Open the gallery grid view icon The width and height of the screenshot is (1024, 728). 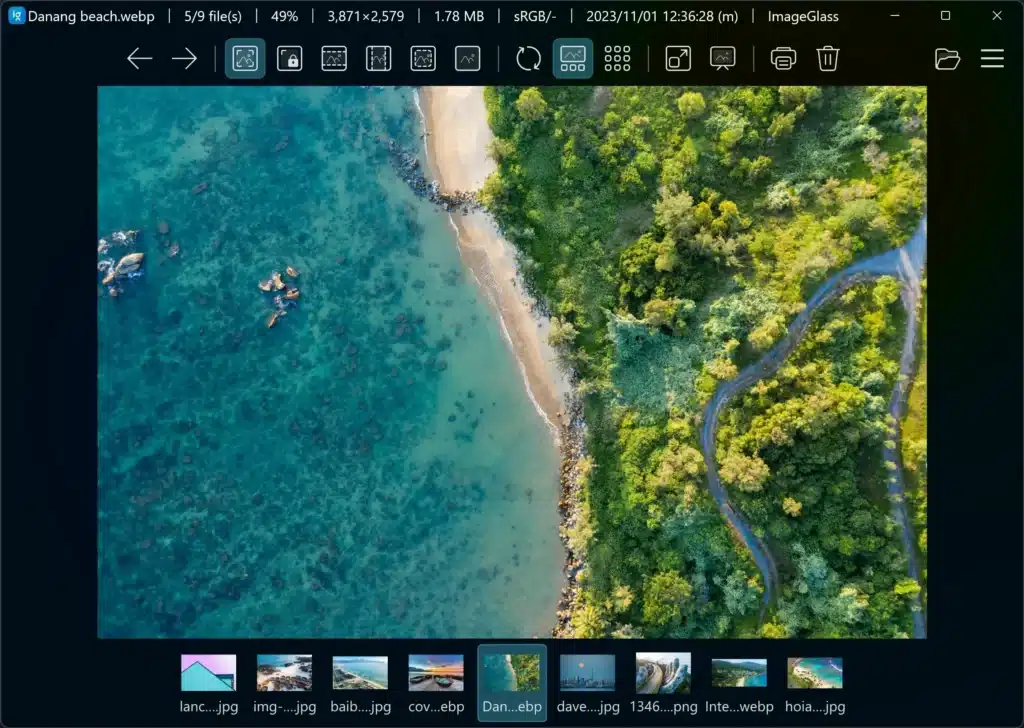pos(617,59)
